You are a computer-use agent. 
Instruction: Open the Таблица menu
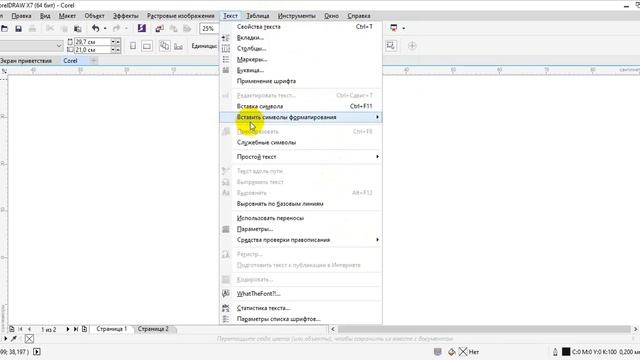(258, 16)
